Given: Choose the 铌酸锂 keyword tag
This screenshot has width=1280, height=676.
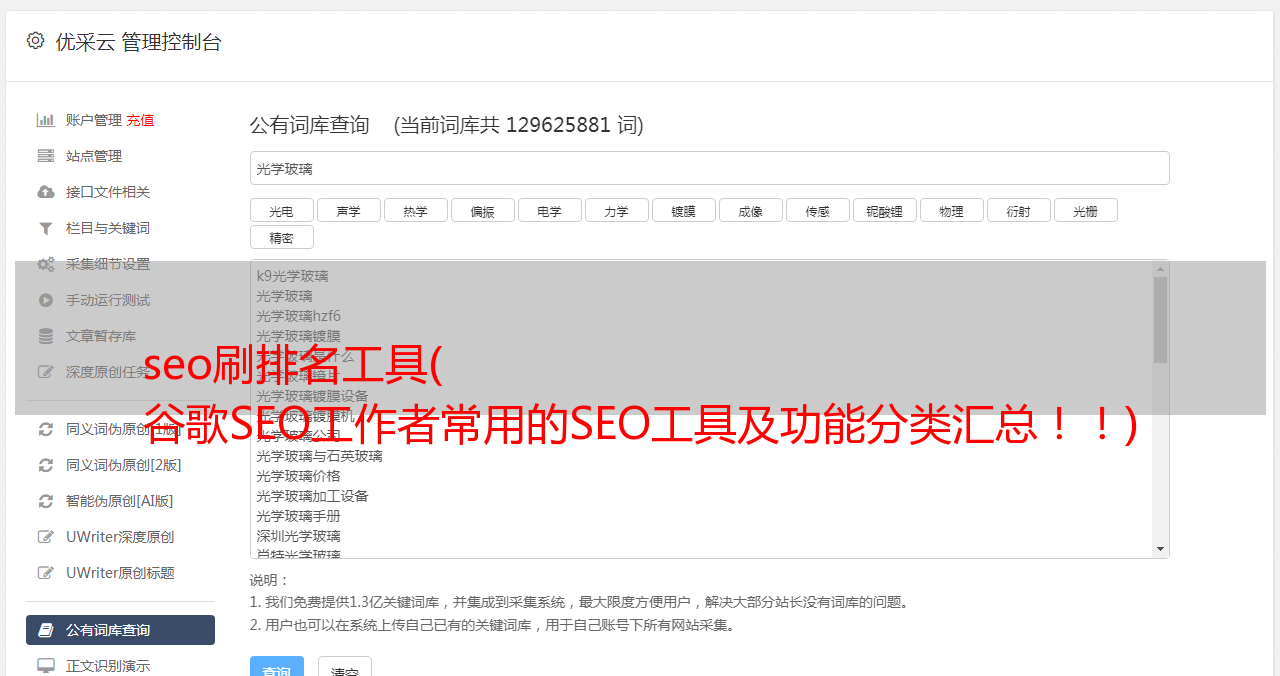Looking at the screenshot, I should tap(884, 210).
